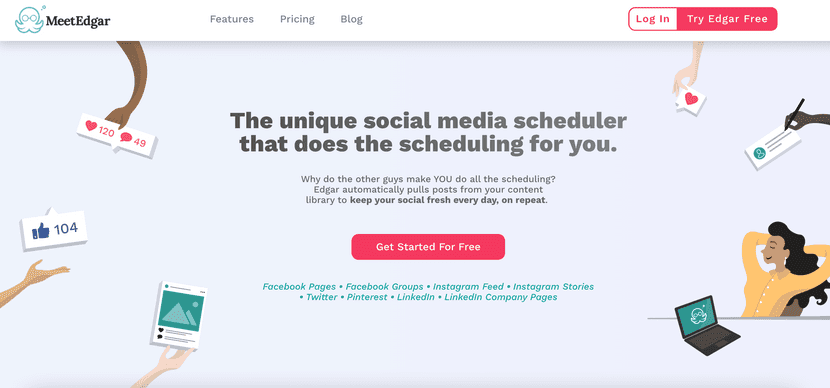Click the laptop with octopus logo
The height and width of the screenshot is (388, 830).
[x=705, y=324]
